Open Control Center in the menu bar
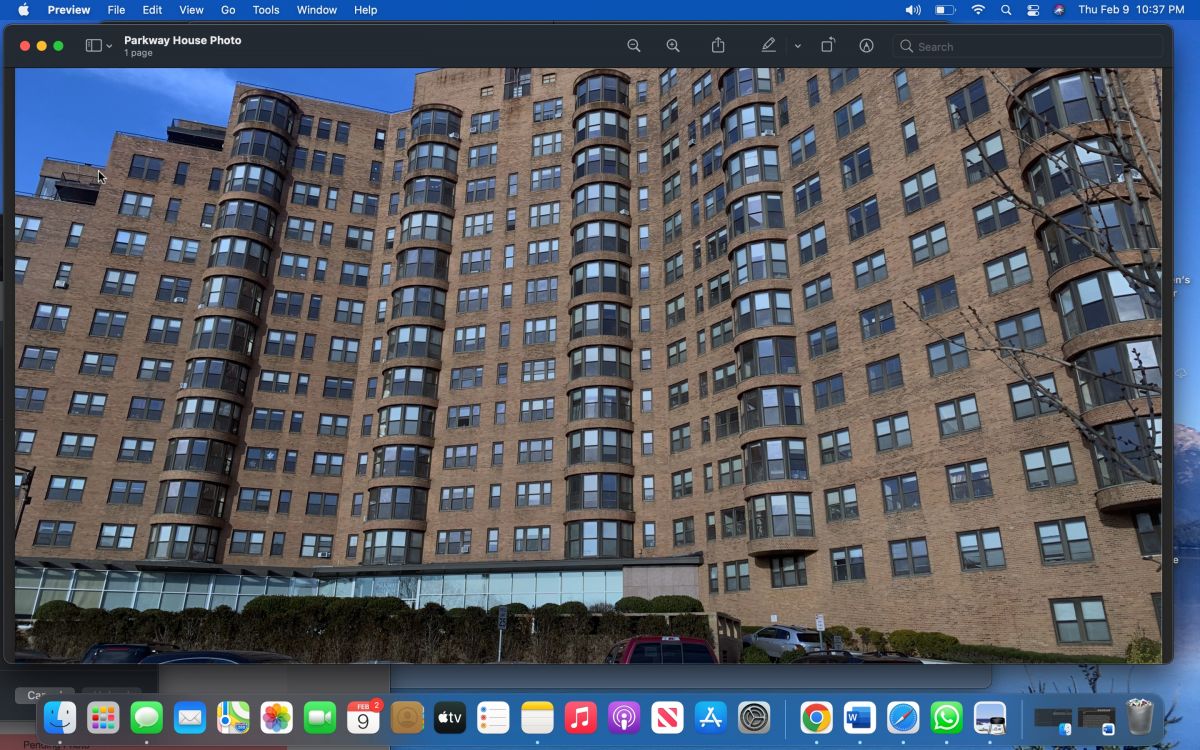The image size is (1200, 750). pyautogui.click(x=1033, y=10)
